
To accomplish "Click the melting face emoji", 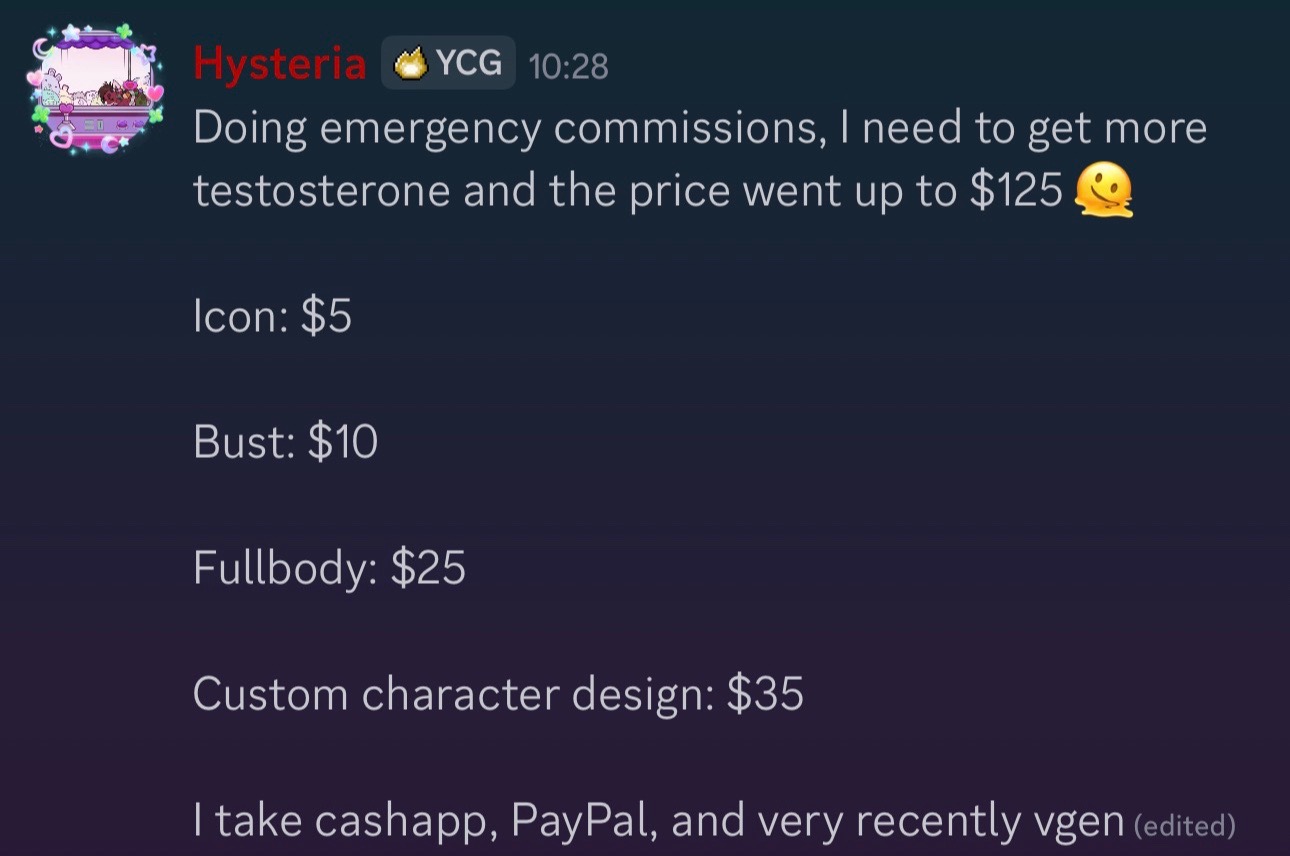I will (x=1103, y=190).
